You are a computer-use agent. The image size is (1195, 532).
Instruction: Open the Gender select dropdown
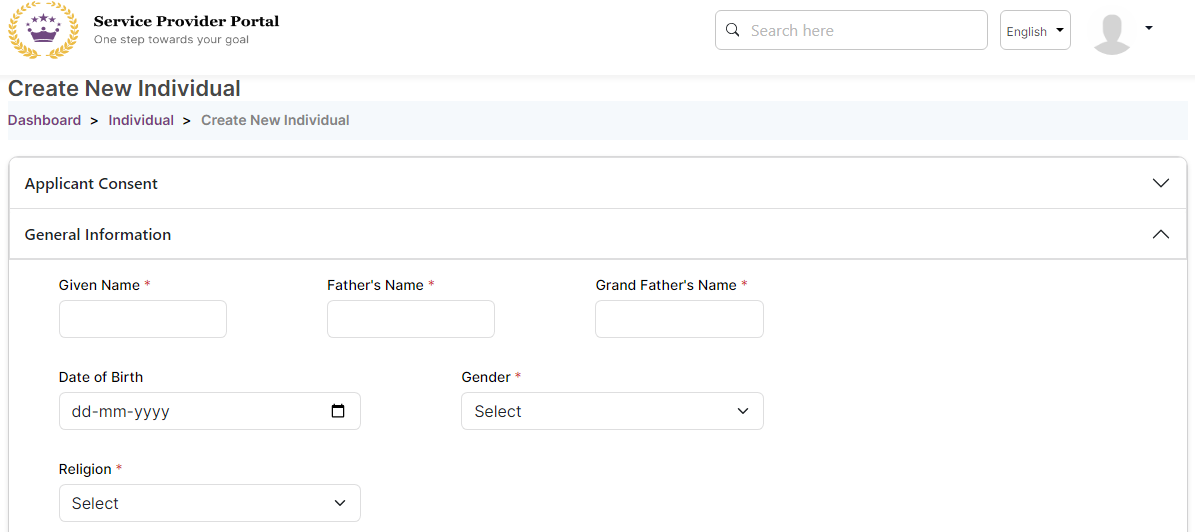pos(611,411)
